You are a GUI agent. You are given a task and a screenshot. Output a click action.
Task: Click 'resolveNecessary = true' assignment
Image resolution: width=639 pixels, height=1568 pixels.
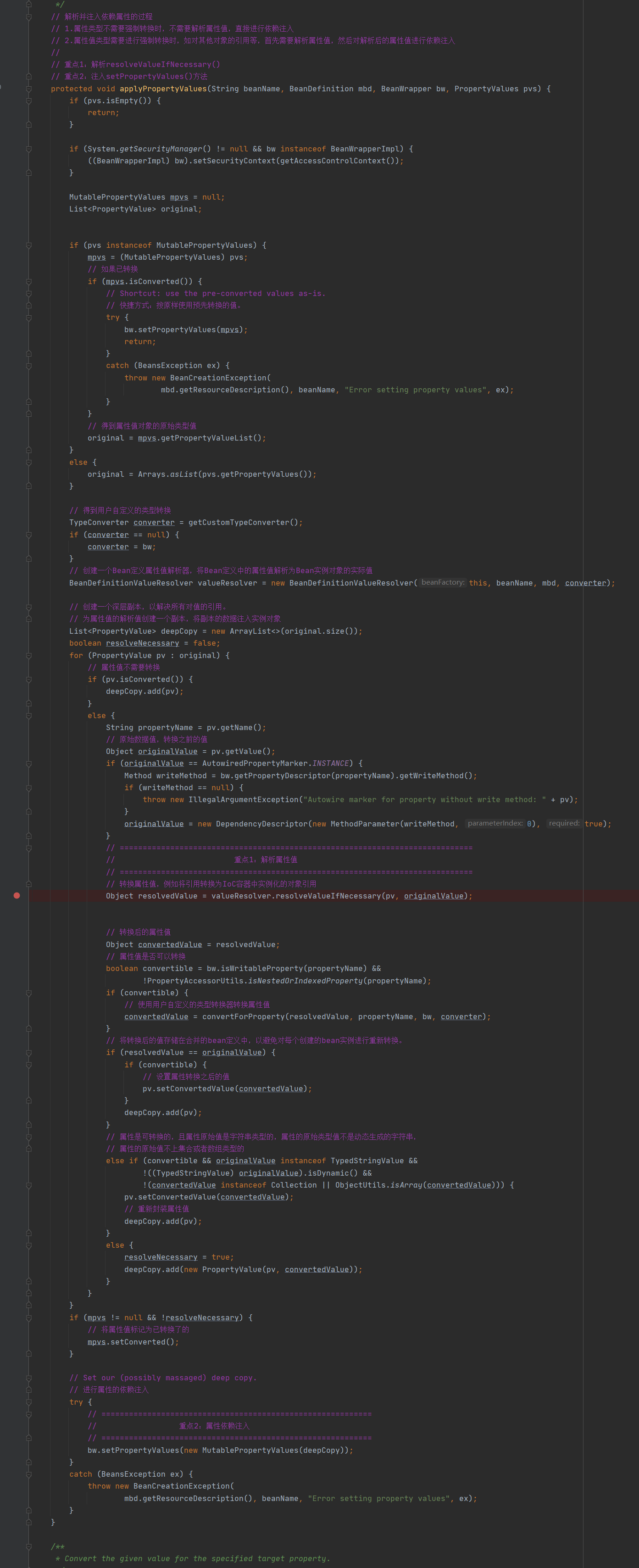click(179, 1257)
